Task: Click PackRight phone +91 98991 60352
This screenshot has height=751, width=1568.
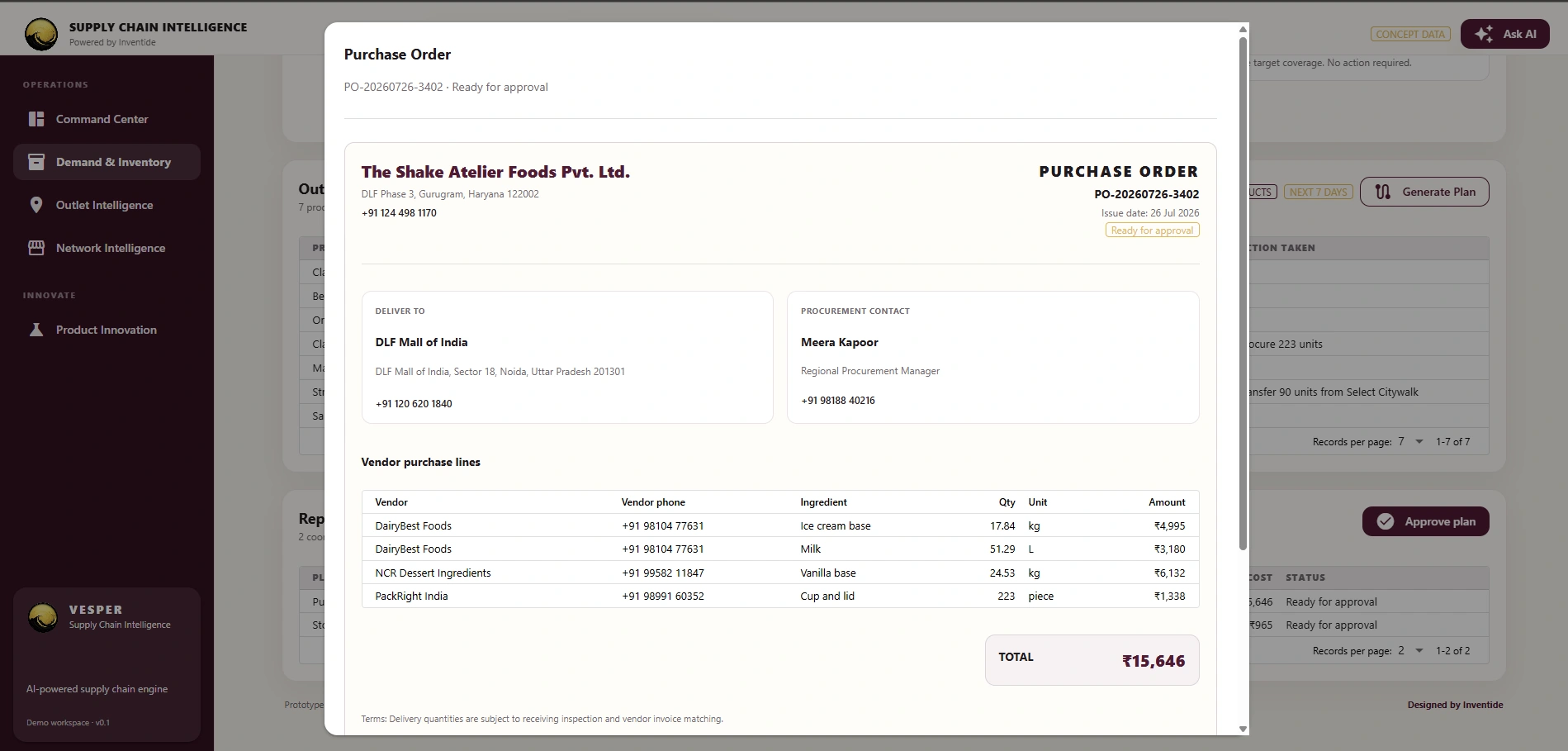Action: (663, 596)
